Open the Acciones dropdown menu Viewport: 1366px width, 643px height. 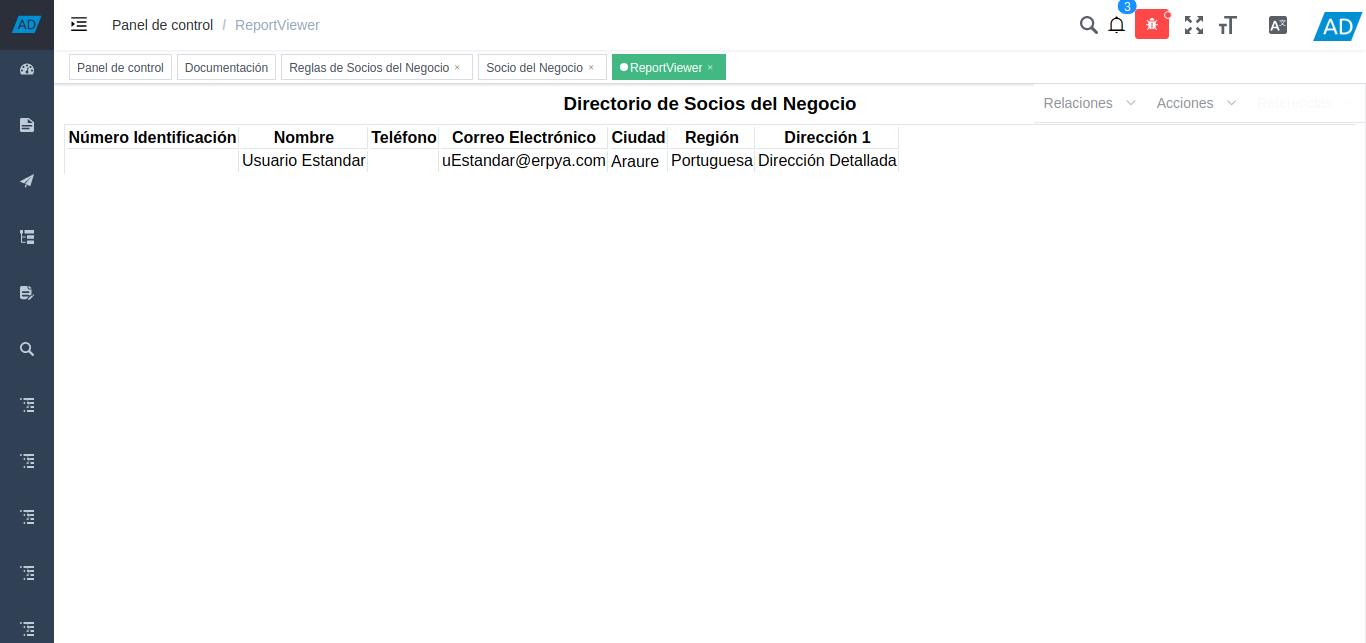coord(1194,103)
